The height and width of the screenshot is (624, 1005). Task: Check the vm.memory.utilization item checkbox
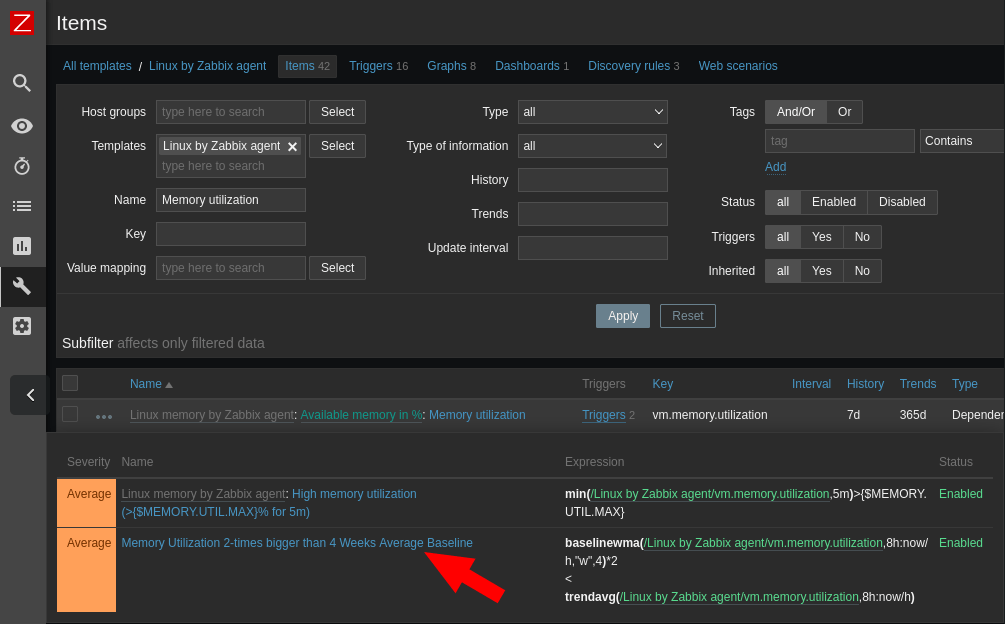[x=69, y=414]
